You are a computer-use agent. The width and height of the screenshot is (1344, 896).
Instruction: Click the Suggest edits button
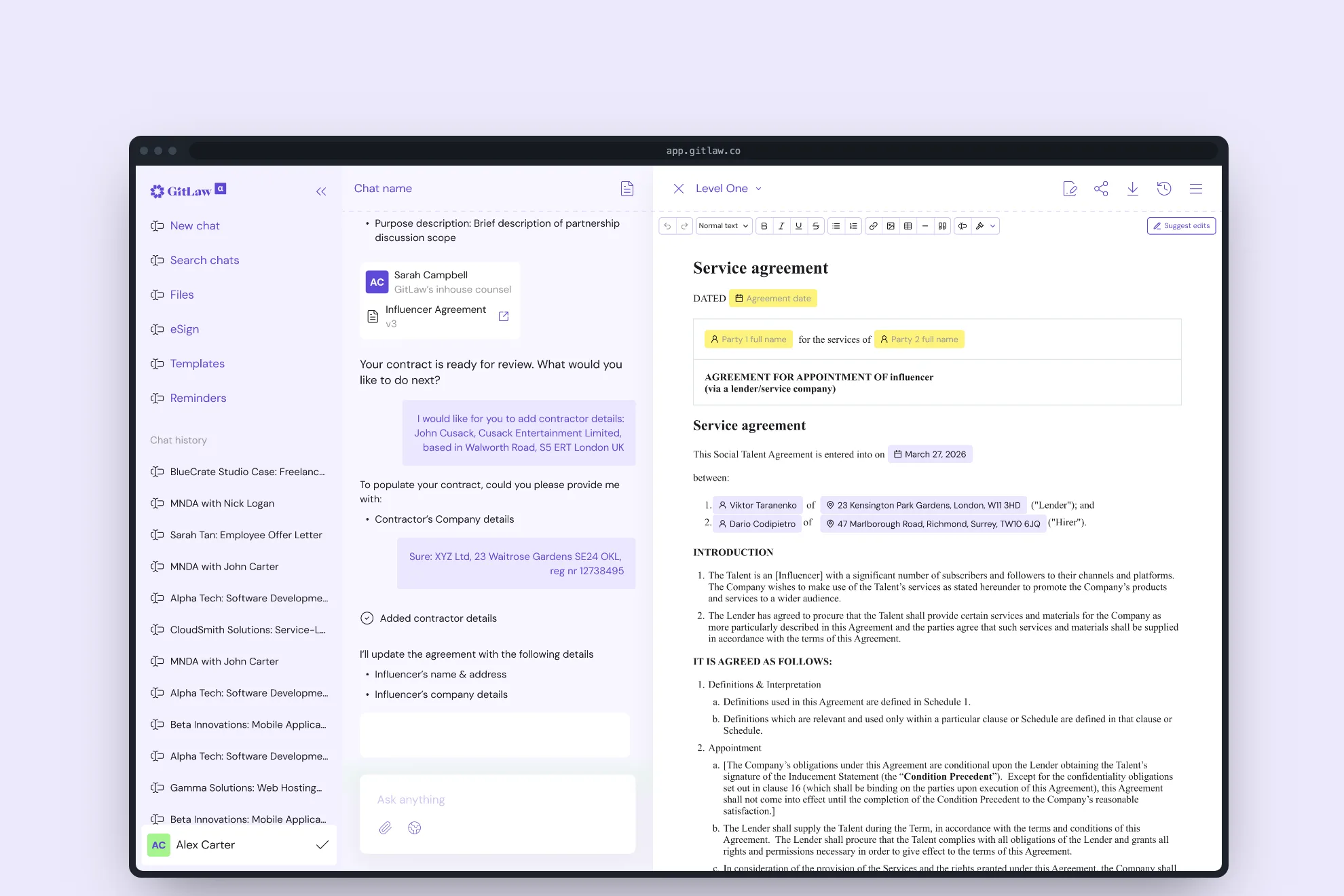(x=1181, y=226)
